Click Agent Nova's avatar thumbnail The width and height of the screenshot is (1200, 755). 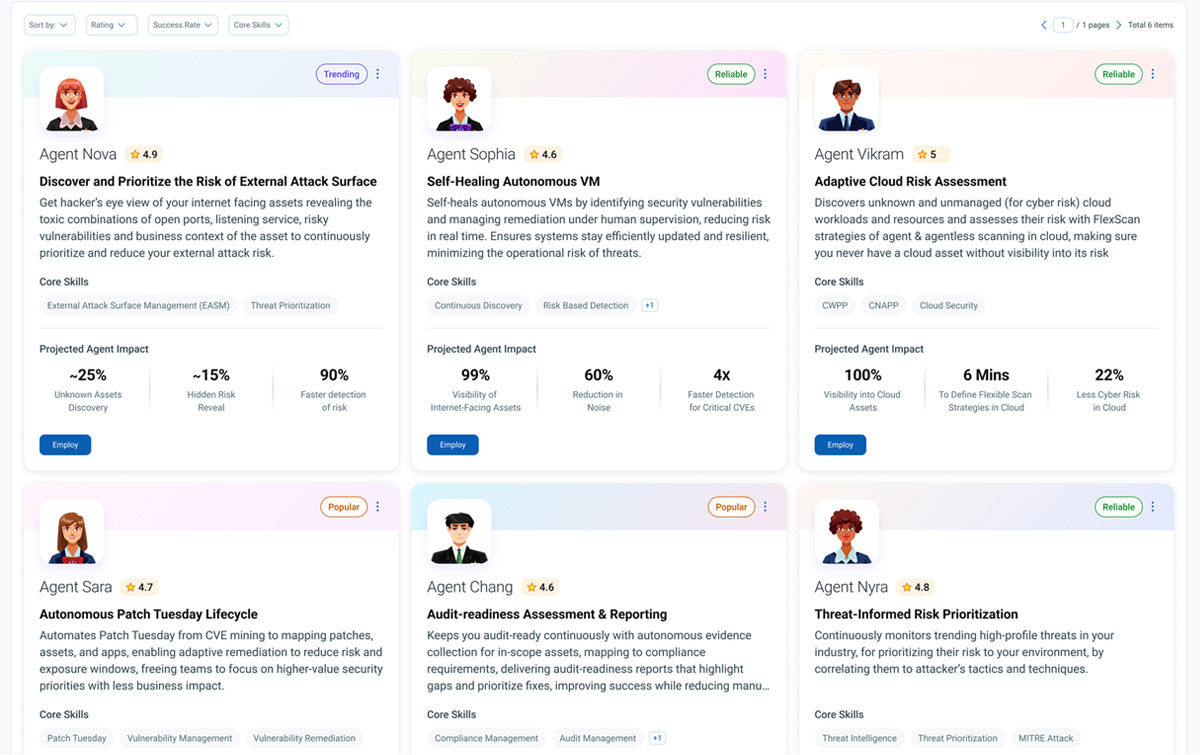71,100
